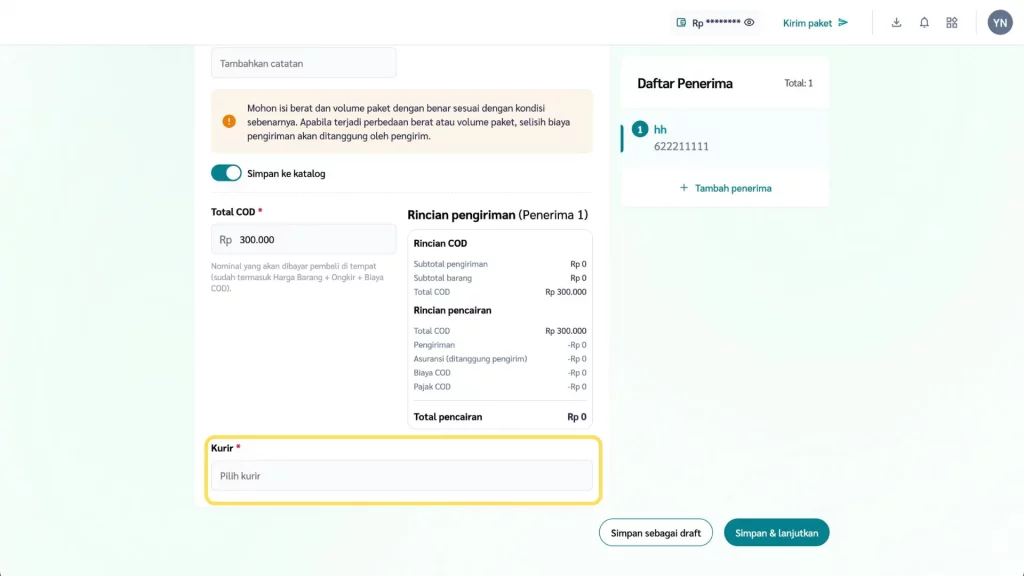Click Tambah penerima to add recipient
Viewport: 1024px width, 576px height.
coord(733,188)
